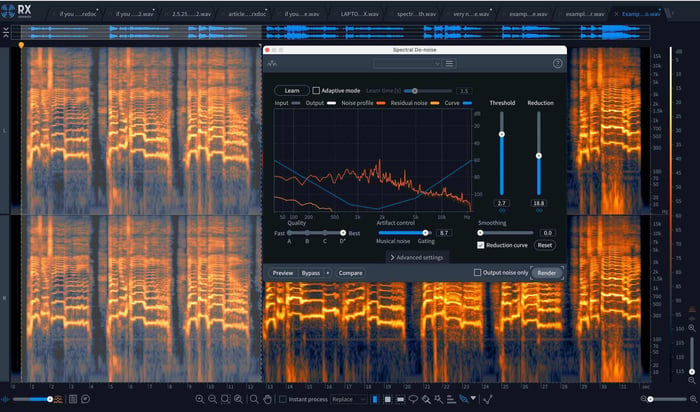This screenshot has height=412, width=700.
Task: Open the brush tool options arrow
Action: tap(473, 398)
